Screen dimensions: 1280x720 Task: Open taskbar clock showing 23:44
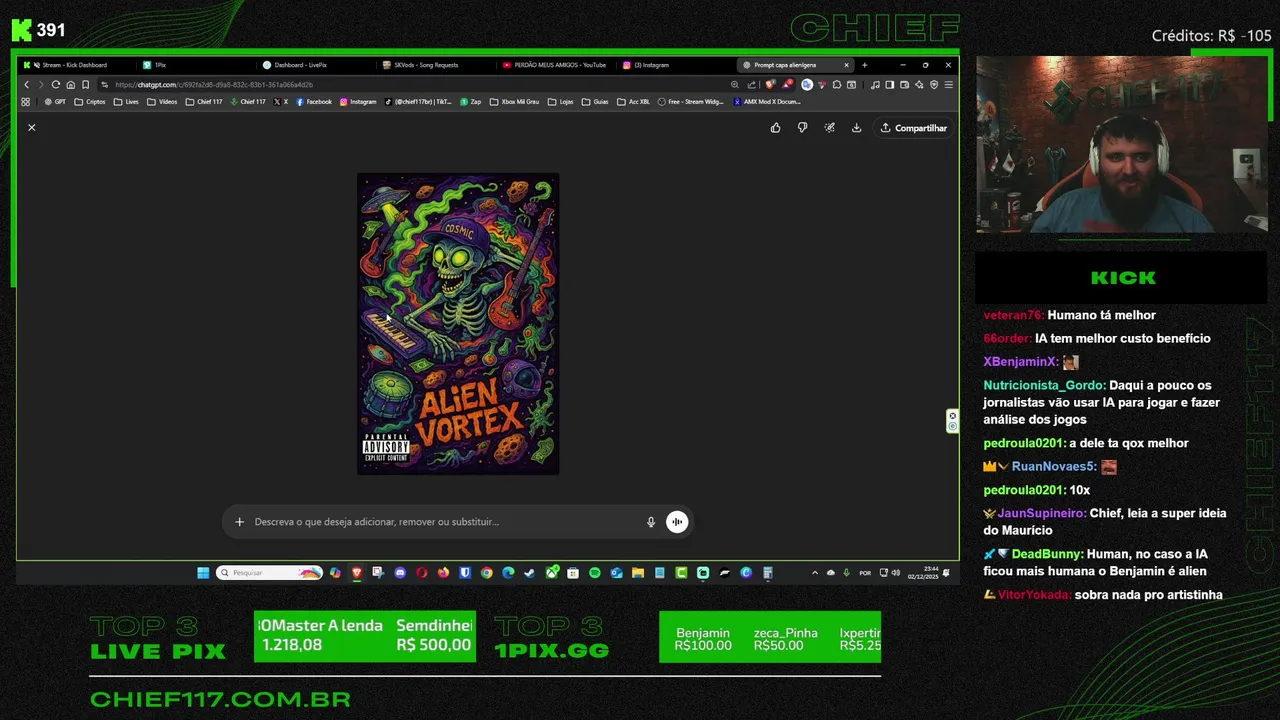(x=922, y=573)
